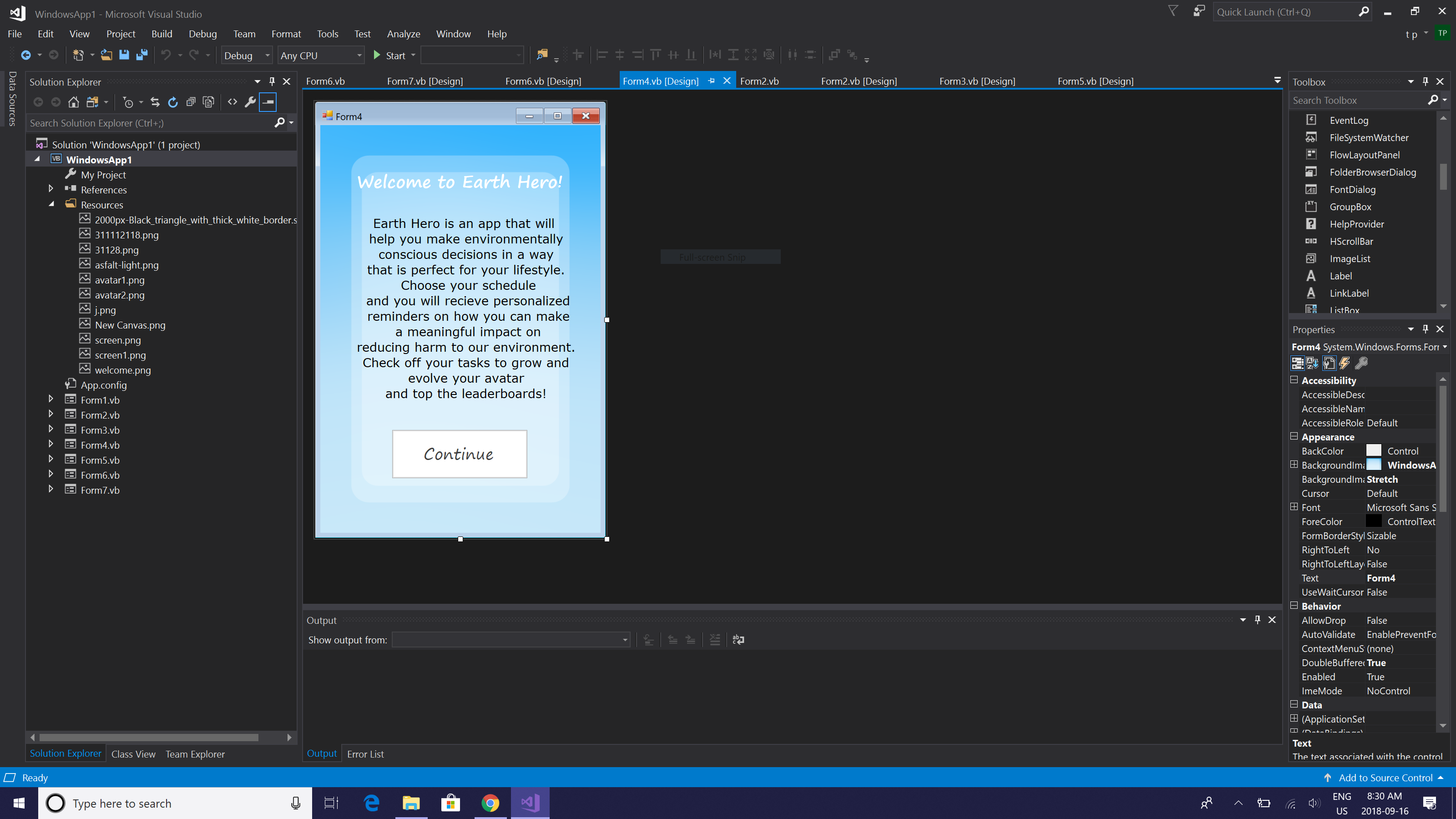
Task: Click Add to Source Control
Action: point(1385,778)
